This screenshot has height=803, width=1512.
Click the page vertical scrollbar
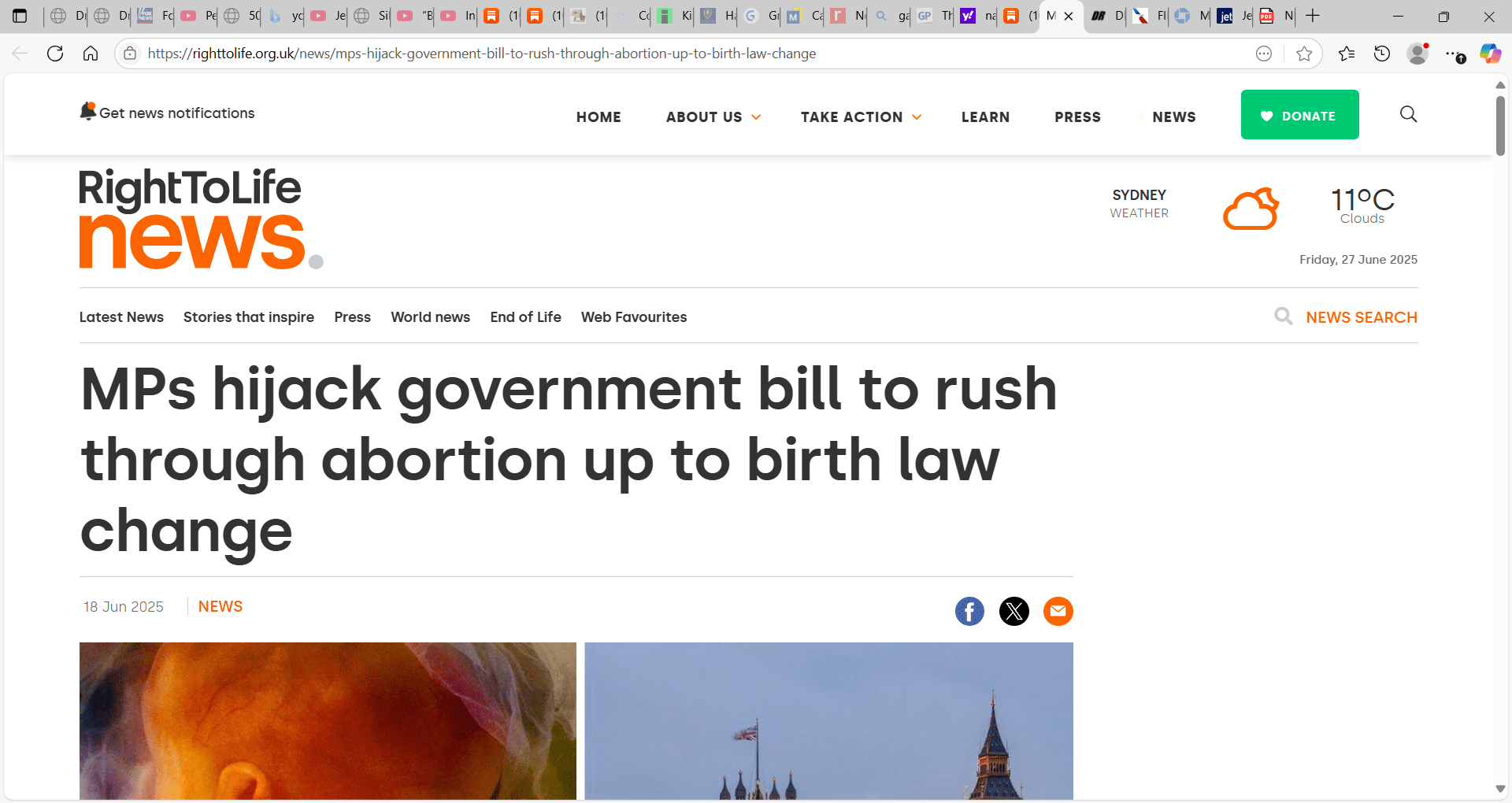1500,126
